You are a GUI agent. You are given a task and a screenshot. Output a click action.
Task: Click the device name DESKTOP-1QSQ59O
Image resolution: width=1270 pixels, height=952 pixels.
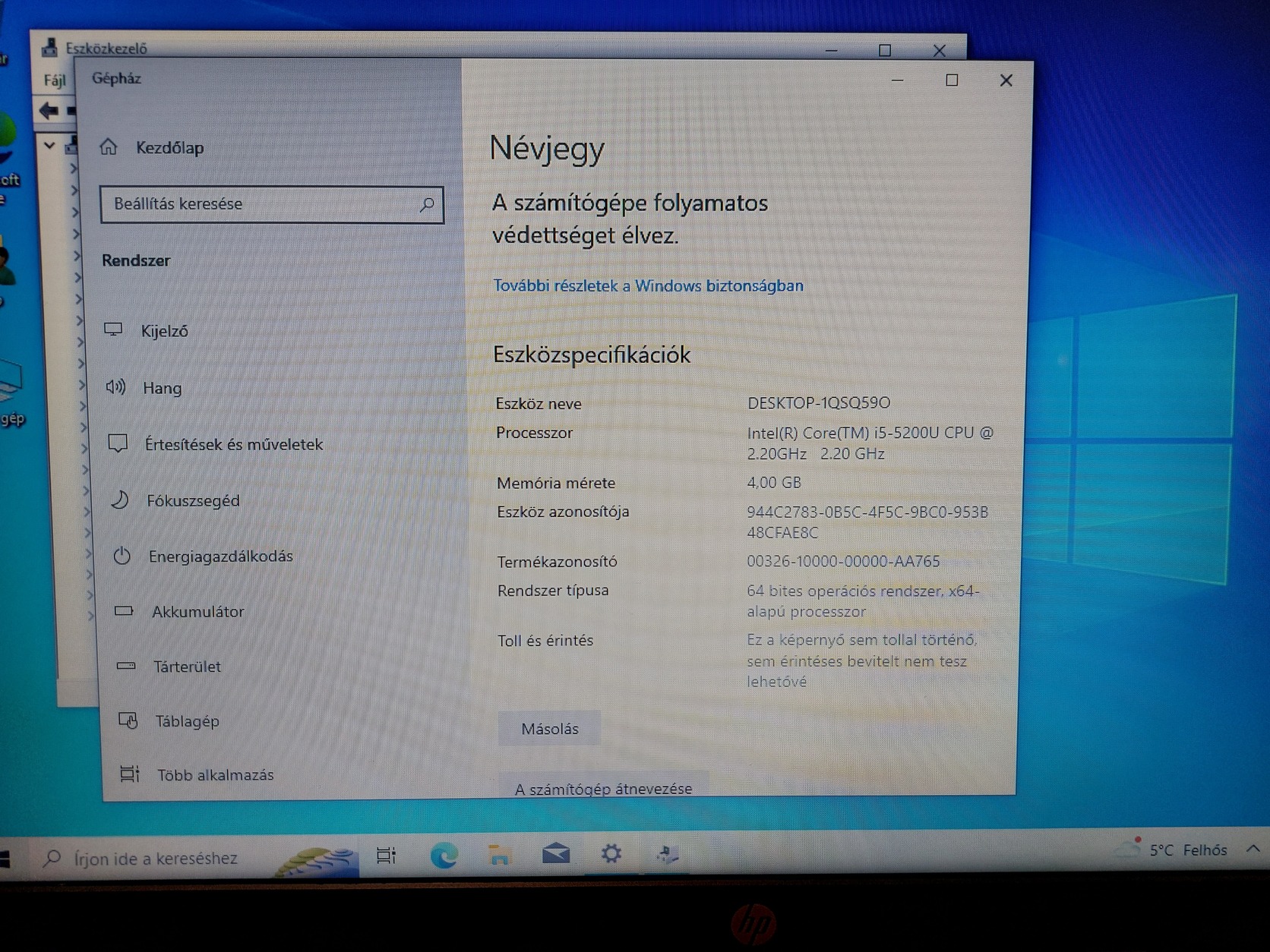819,402
